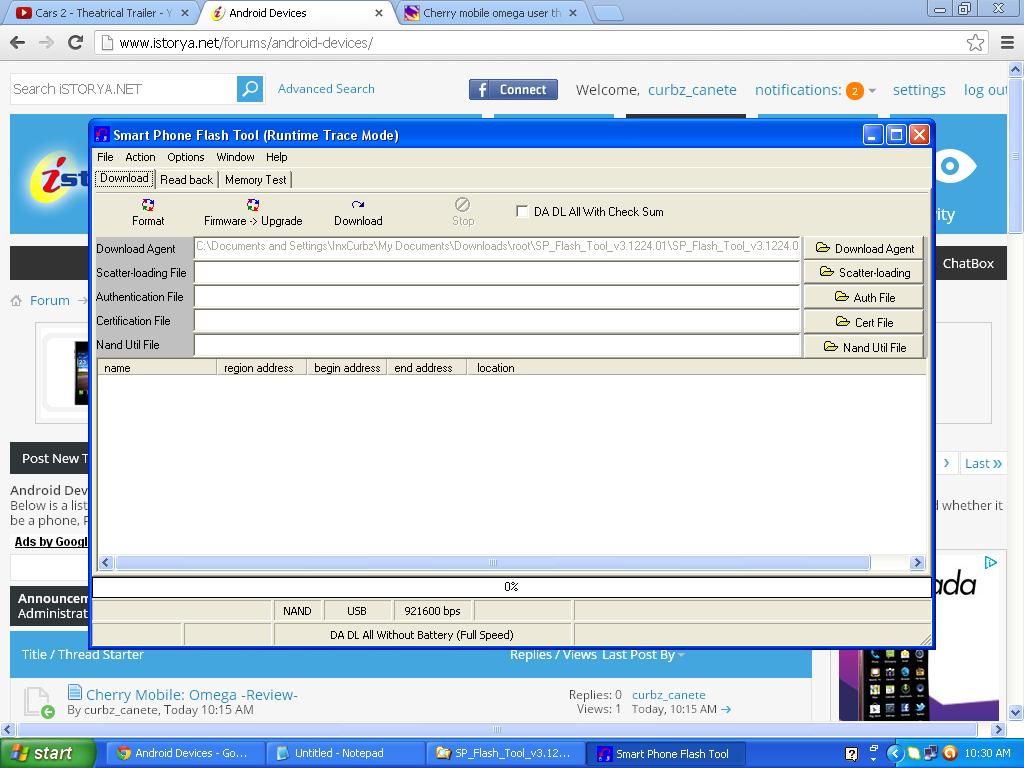Open the Window menu

[235, 157]
